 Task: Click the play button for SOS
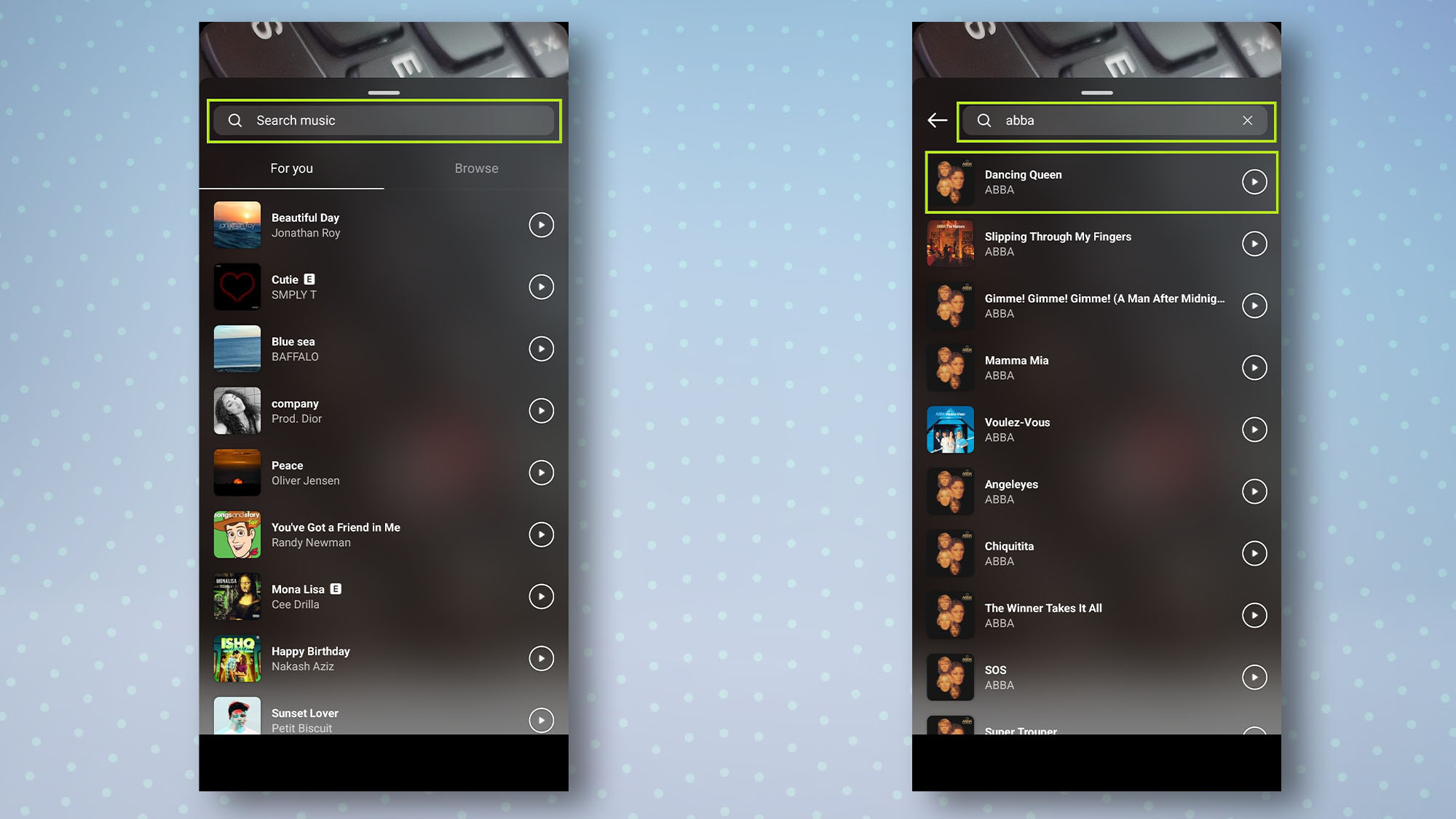1253,677
